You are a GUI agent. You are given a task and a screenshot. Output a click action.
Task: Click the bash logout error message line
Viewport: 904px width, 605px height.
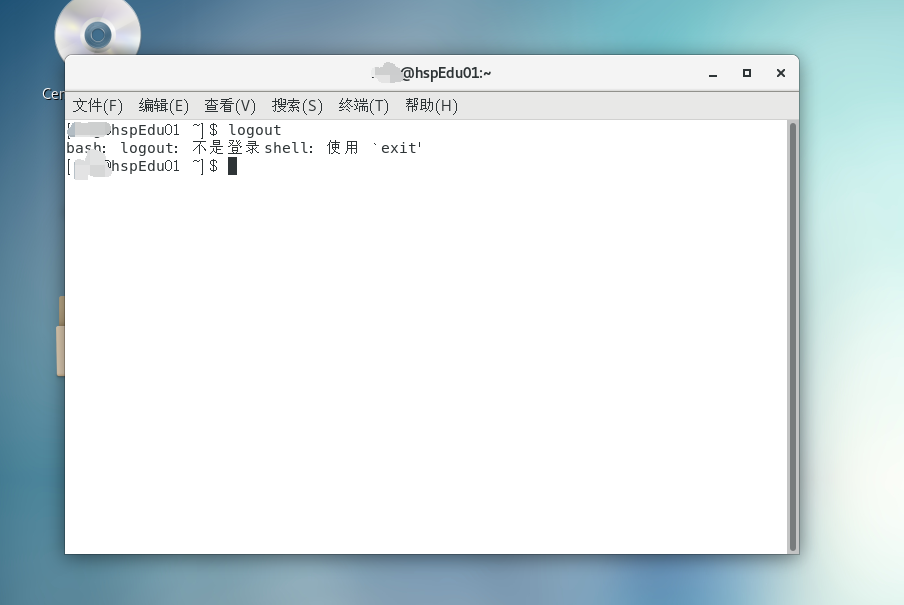[244, 148]
